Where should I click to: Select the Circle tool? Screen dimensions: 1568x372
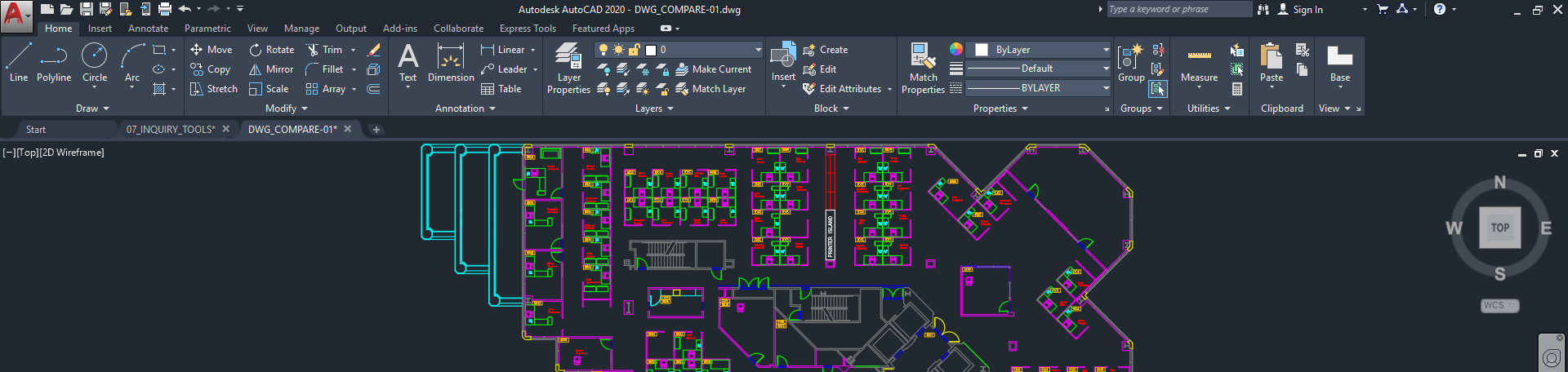click(95, 62)
